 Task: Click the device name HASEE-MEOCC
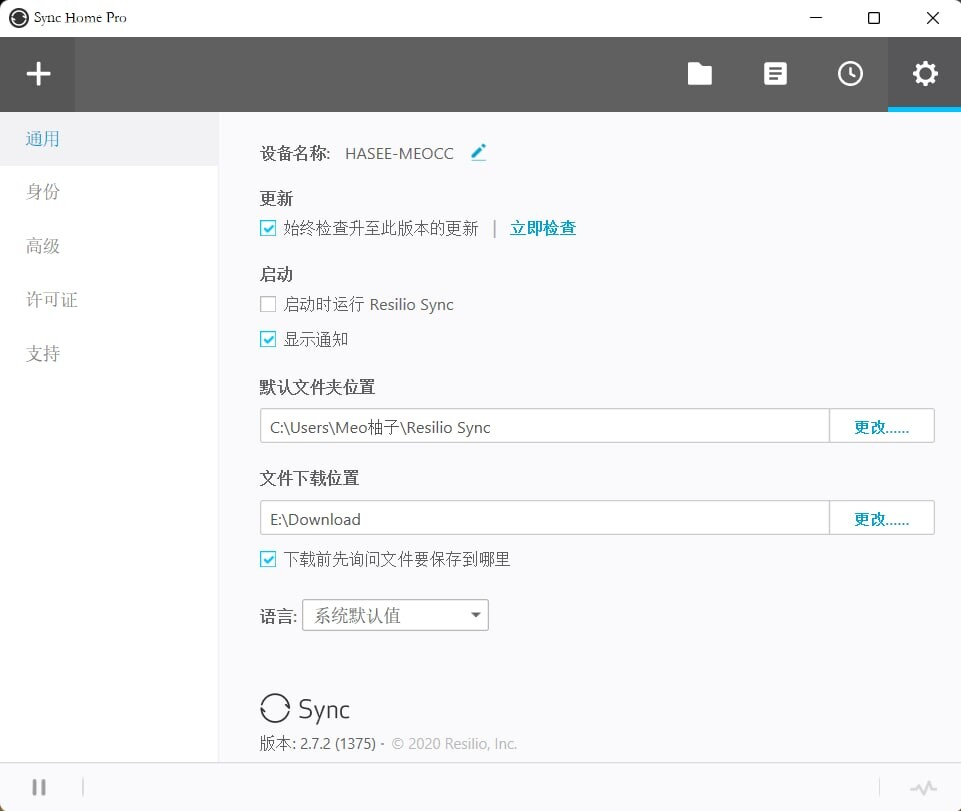tap(399, 153)
